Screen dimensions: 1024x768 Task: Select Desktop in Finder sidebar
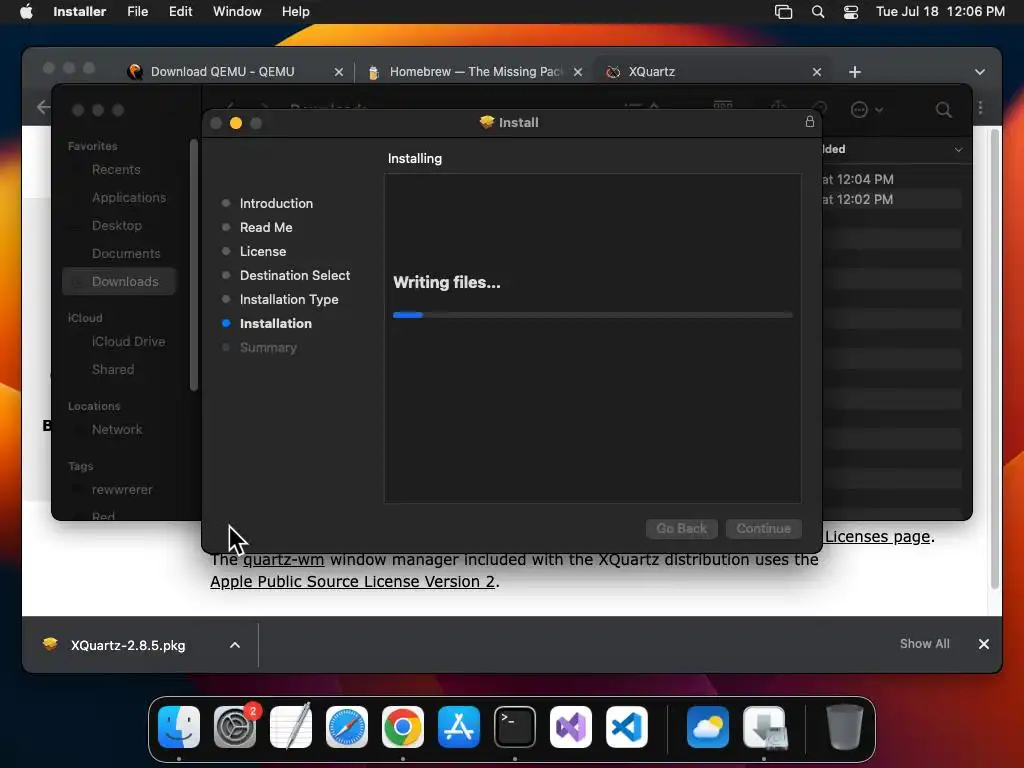tap(116, 225)
